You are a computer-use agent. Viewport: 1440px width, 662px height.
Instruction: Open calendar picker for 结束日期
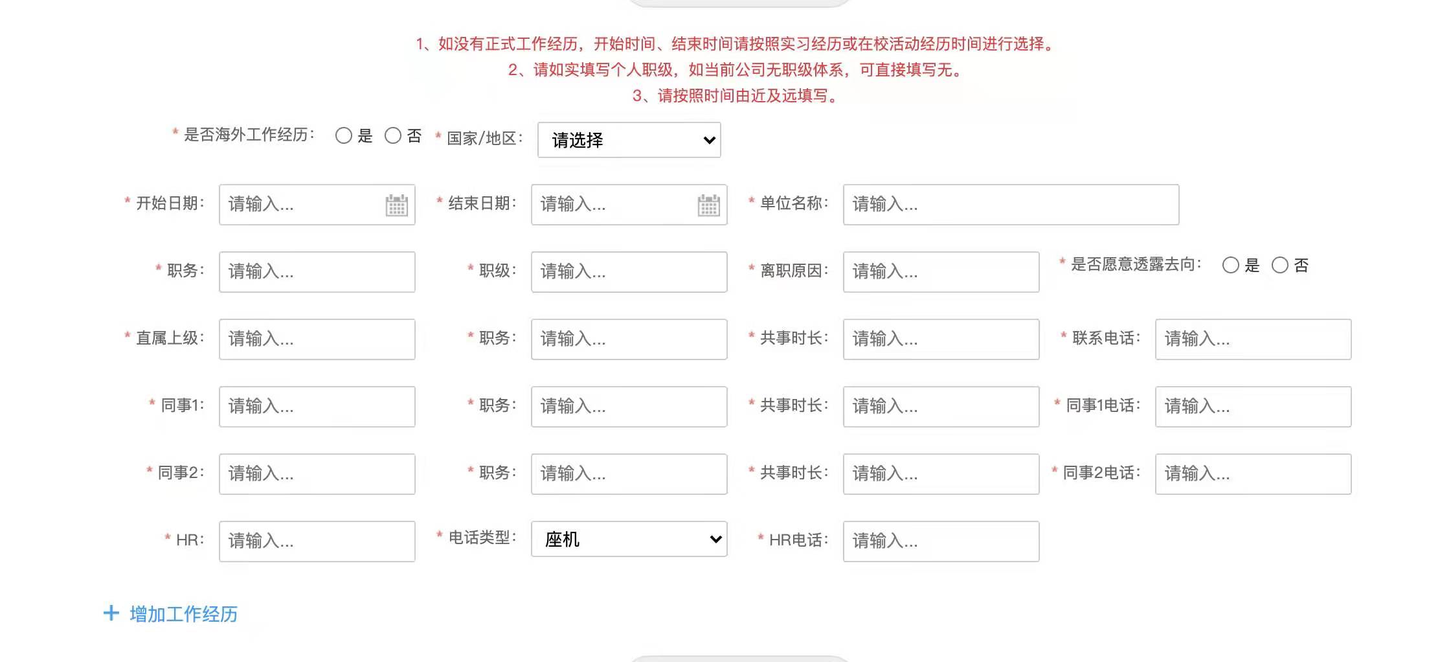[708, 205]
